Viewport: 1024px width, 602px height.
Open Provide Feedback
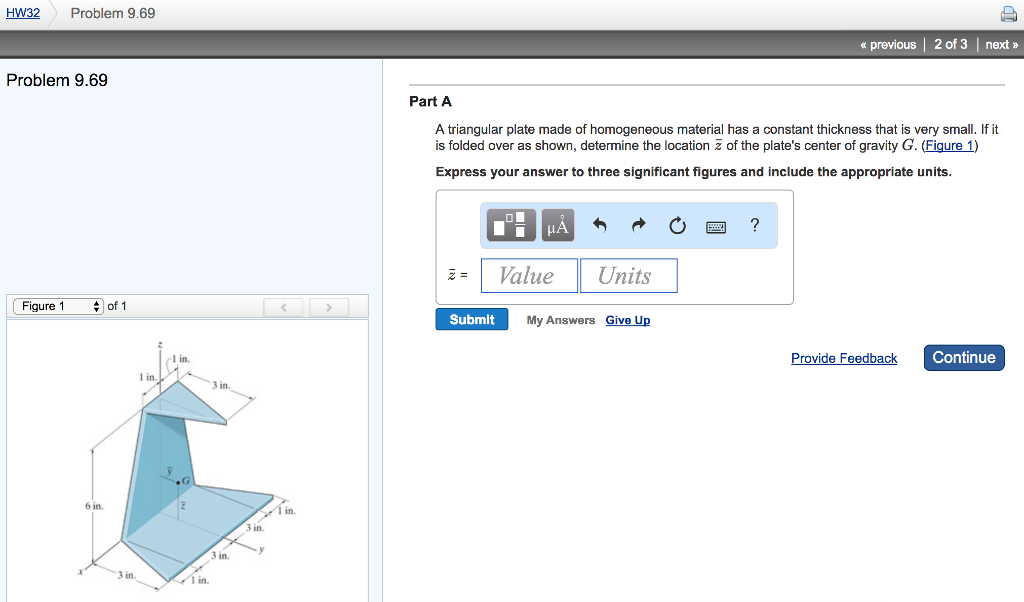[843, 358]
